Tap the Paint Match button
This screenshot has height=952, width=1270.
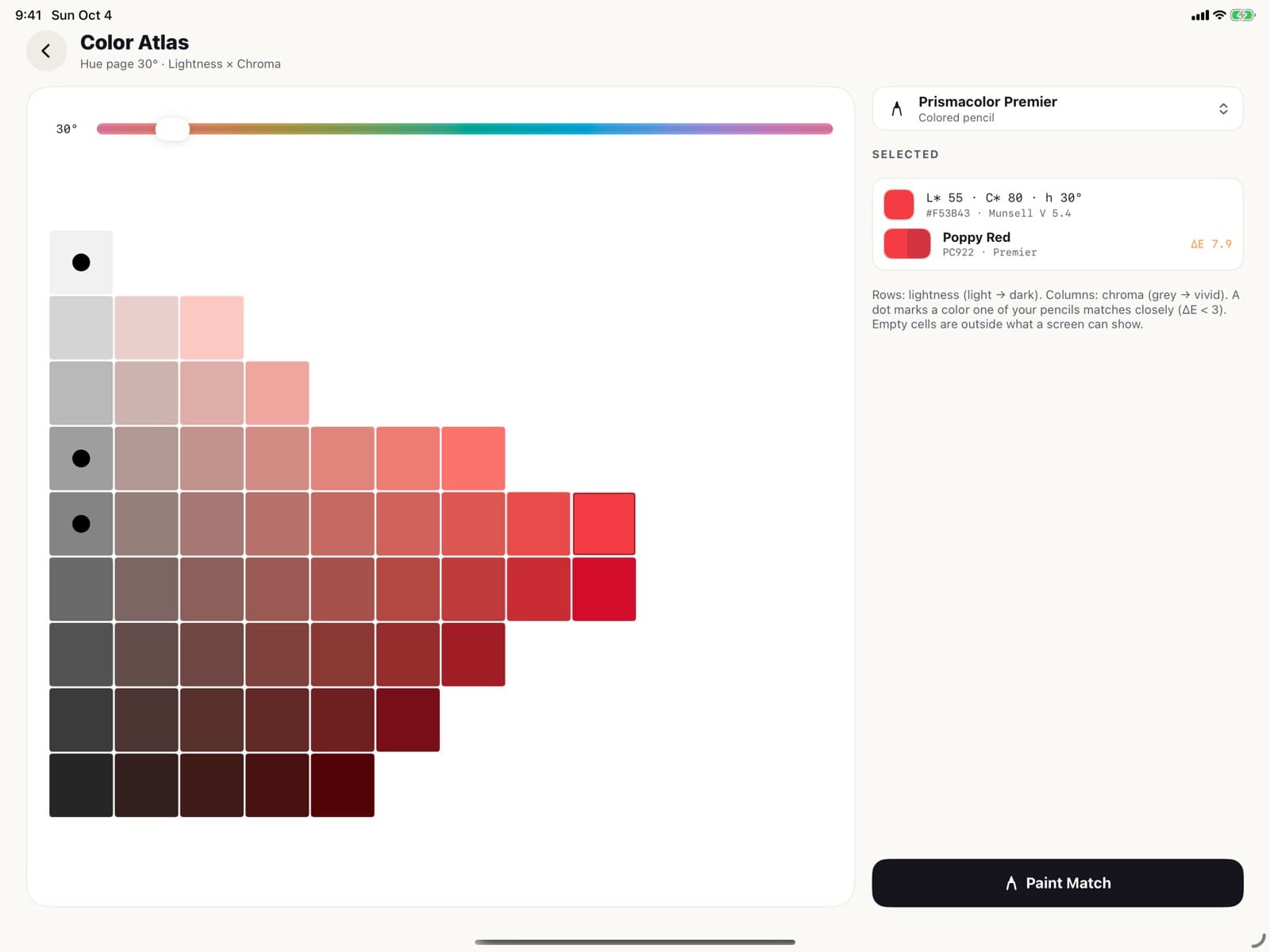pos(1057,883)
